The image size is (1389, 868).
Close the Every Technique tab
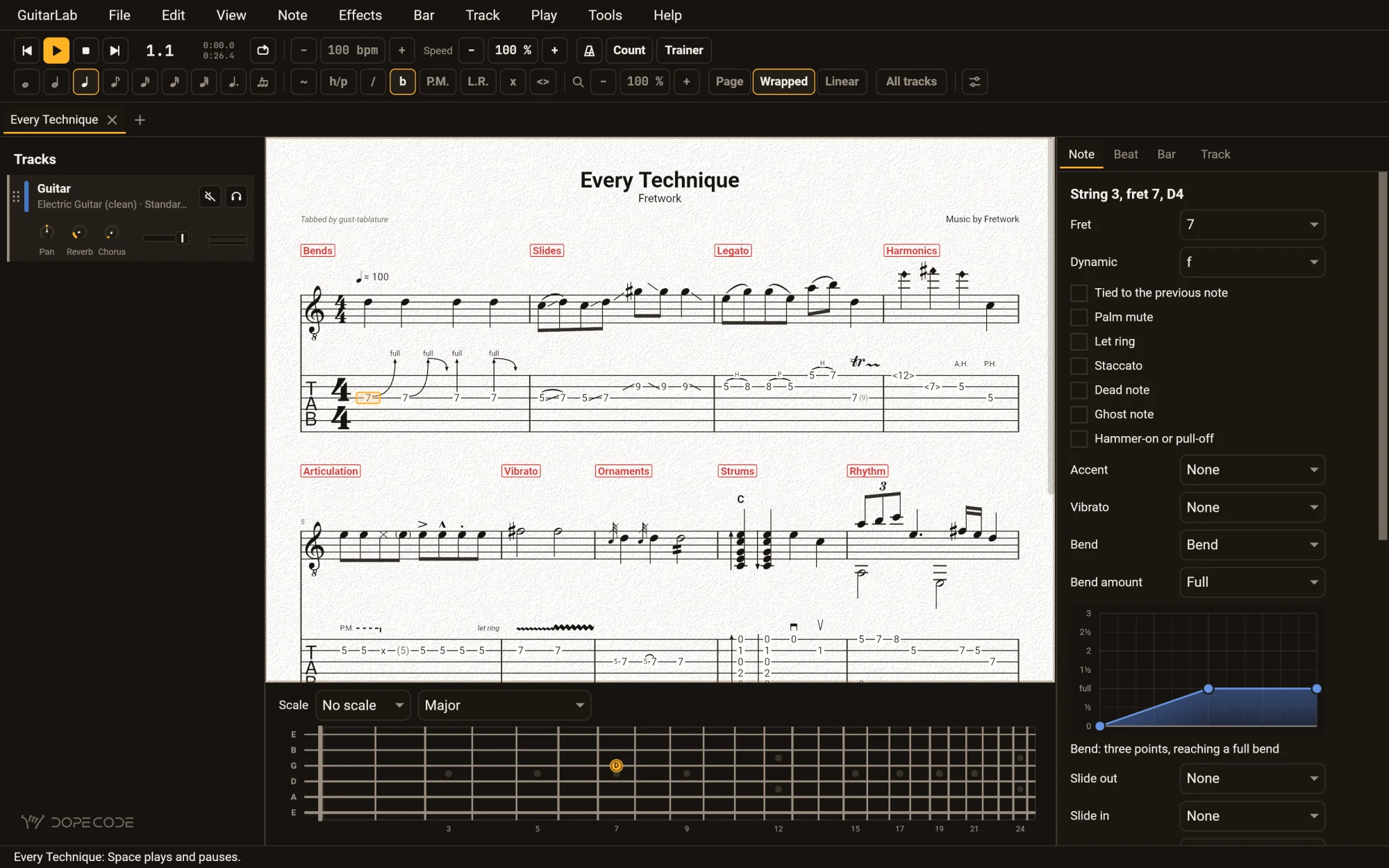[112, 120]
